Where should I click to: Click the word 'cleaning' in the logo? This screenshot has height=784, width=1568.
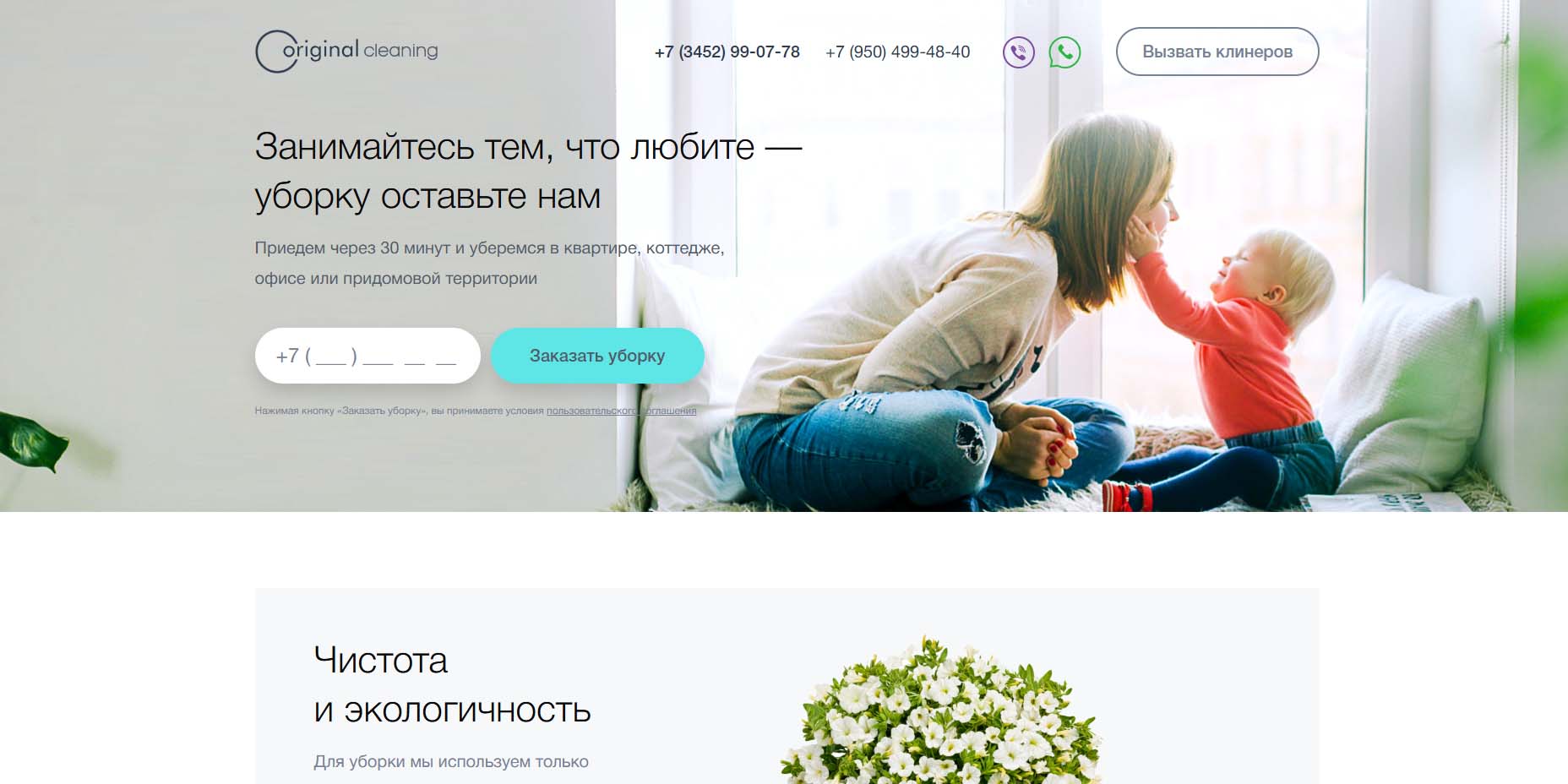(x=400, y=51)
